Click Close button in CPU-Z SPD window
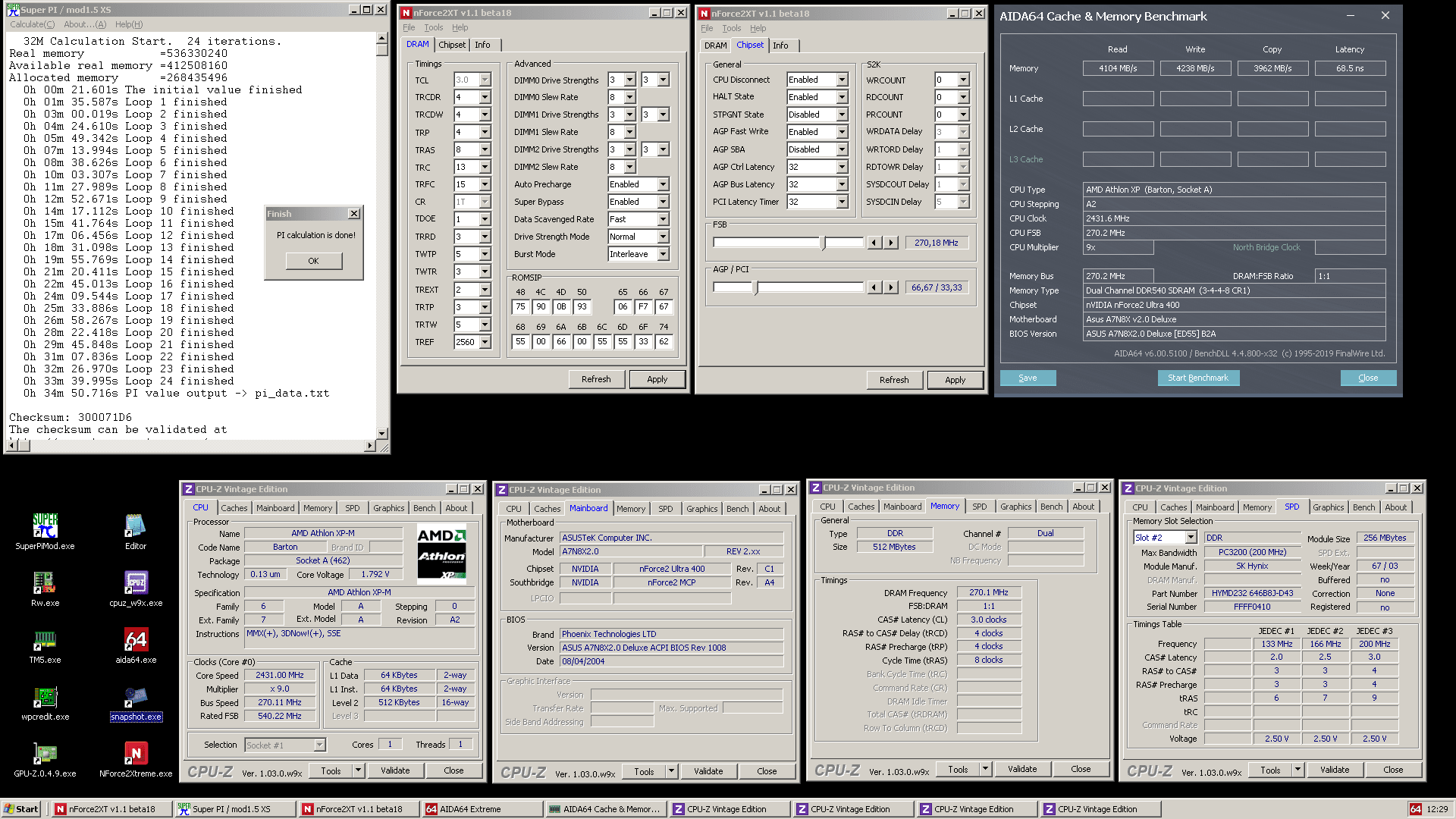Screen dimensions: 1456x819 pyautogui.click(x=1393, y=770)
